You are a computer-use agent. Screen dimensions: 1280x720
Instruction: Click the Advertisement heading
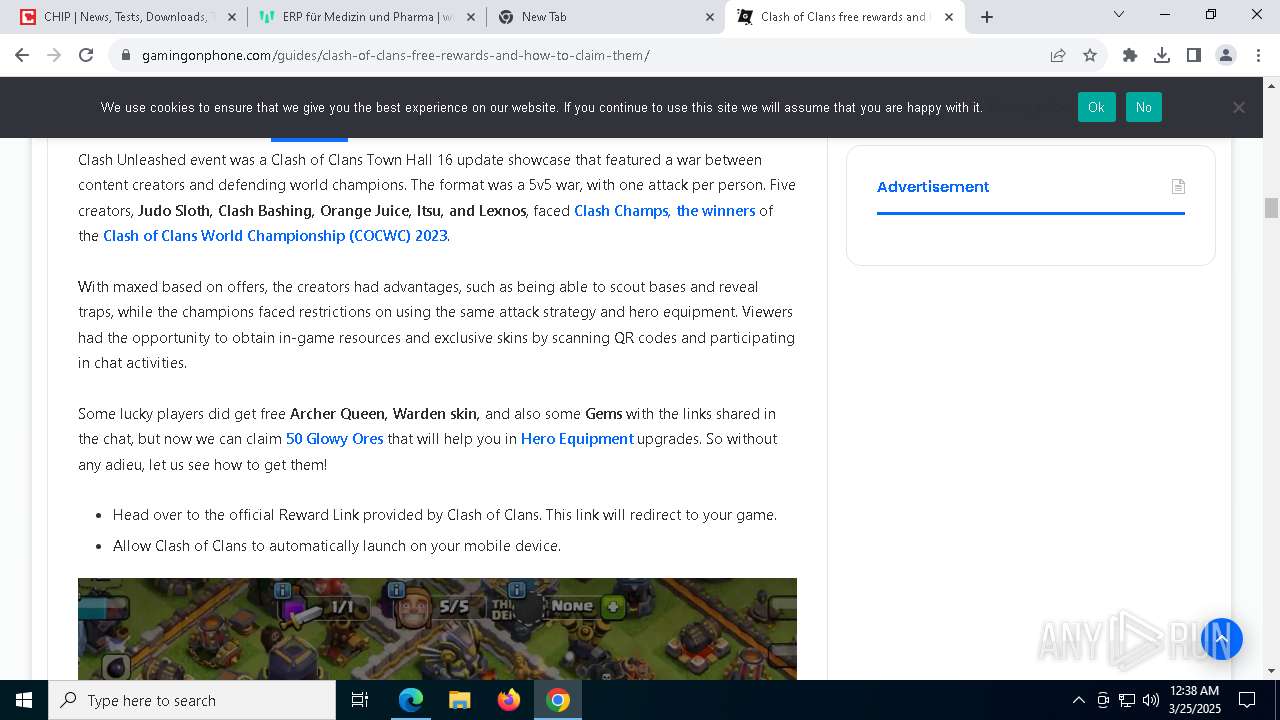(x=933, y=187)
